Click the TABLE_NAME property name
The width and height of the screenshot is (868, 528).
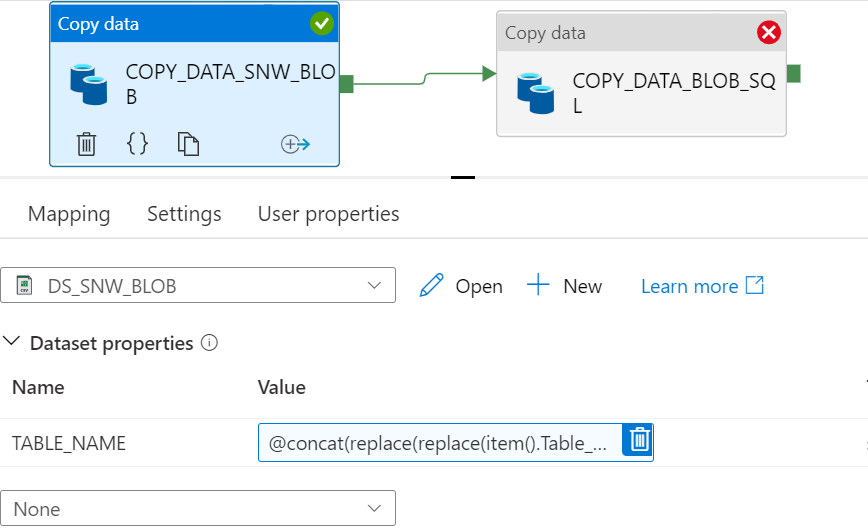tap(69, 443)
